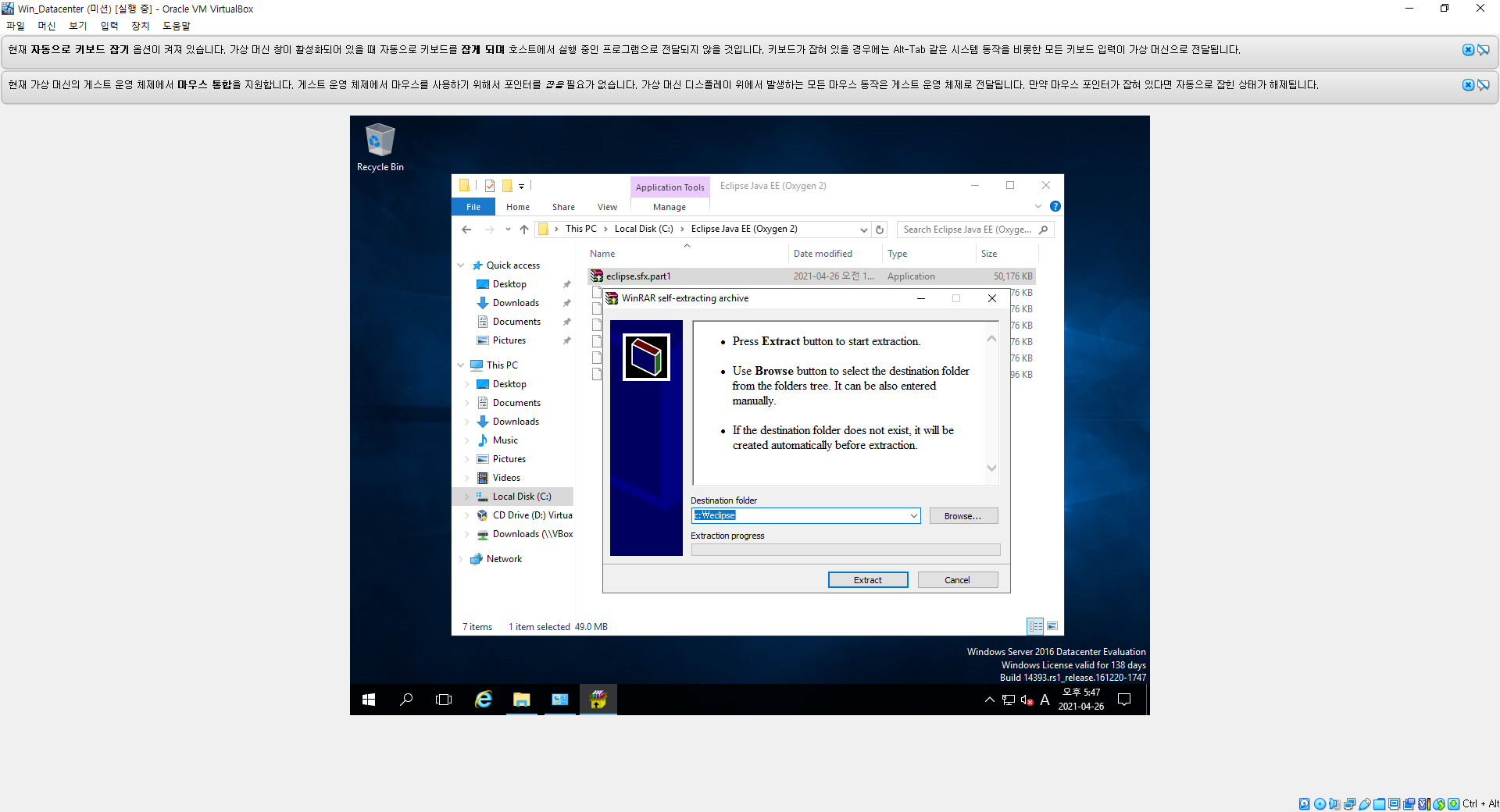Click the explorer Back arrow
Screen dimensions: 1500x812
pyautogui.click(x=466, y=230)
